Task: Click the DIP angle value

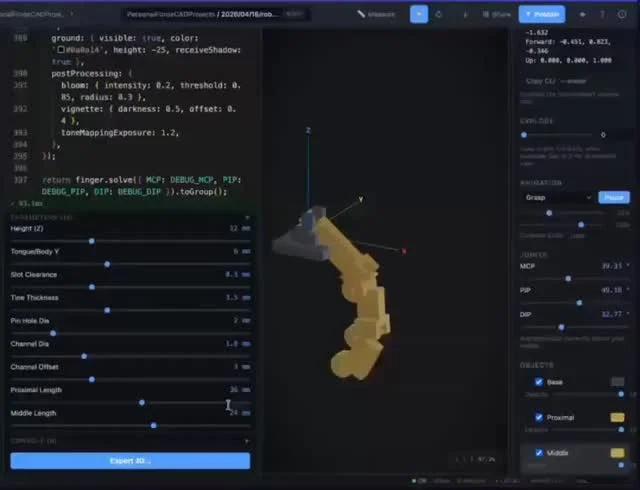Action: (612, 314)
